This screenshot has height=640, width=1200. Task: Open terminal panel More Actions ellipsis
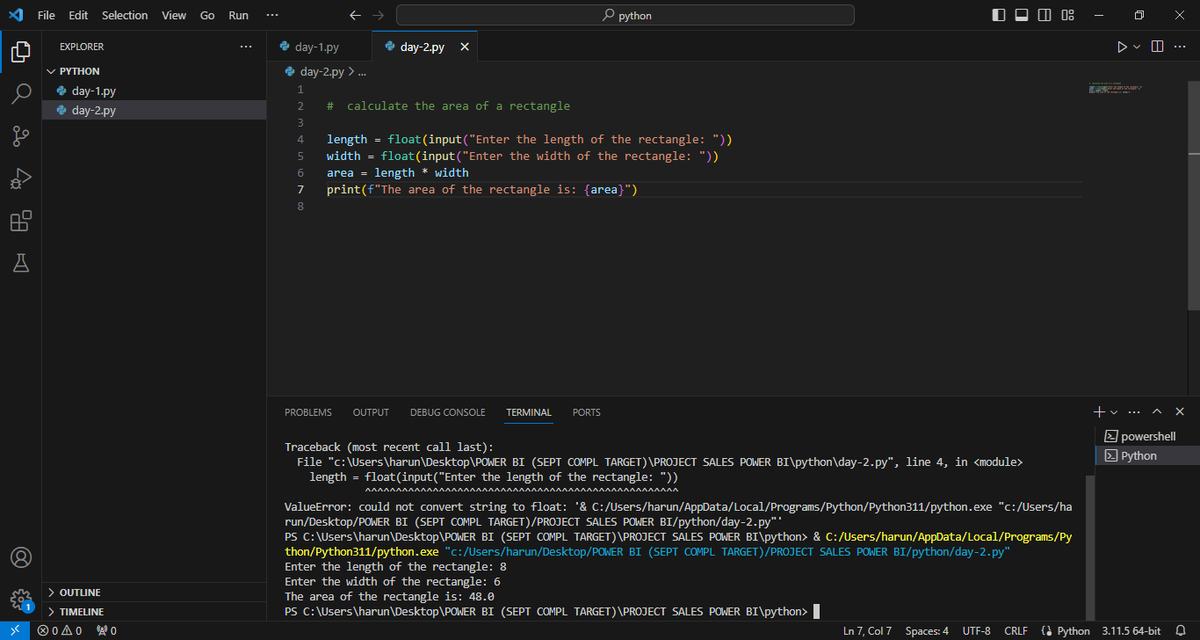click(x=1134, y=412)
